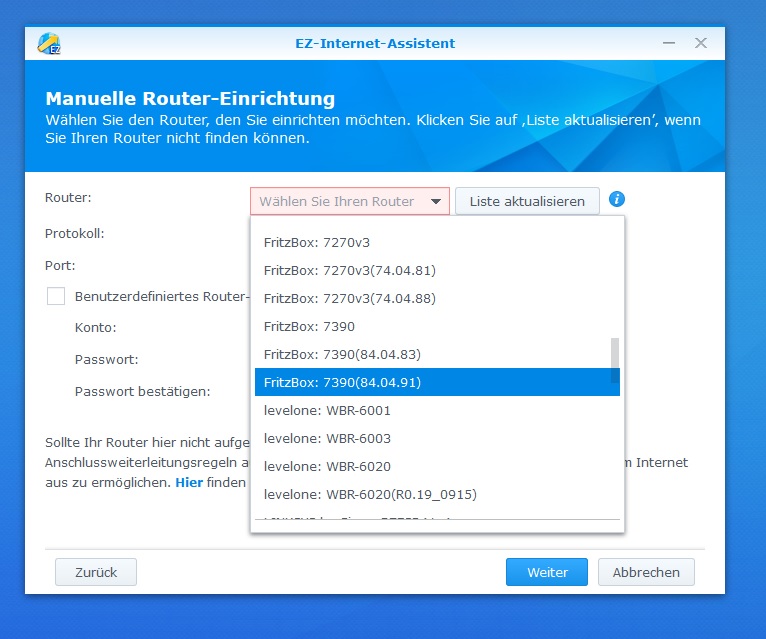
Task: Close the EZ-Internet-Assistent window
Action: click(701, 43)
